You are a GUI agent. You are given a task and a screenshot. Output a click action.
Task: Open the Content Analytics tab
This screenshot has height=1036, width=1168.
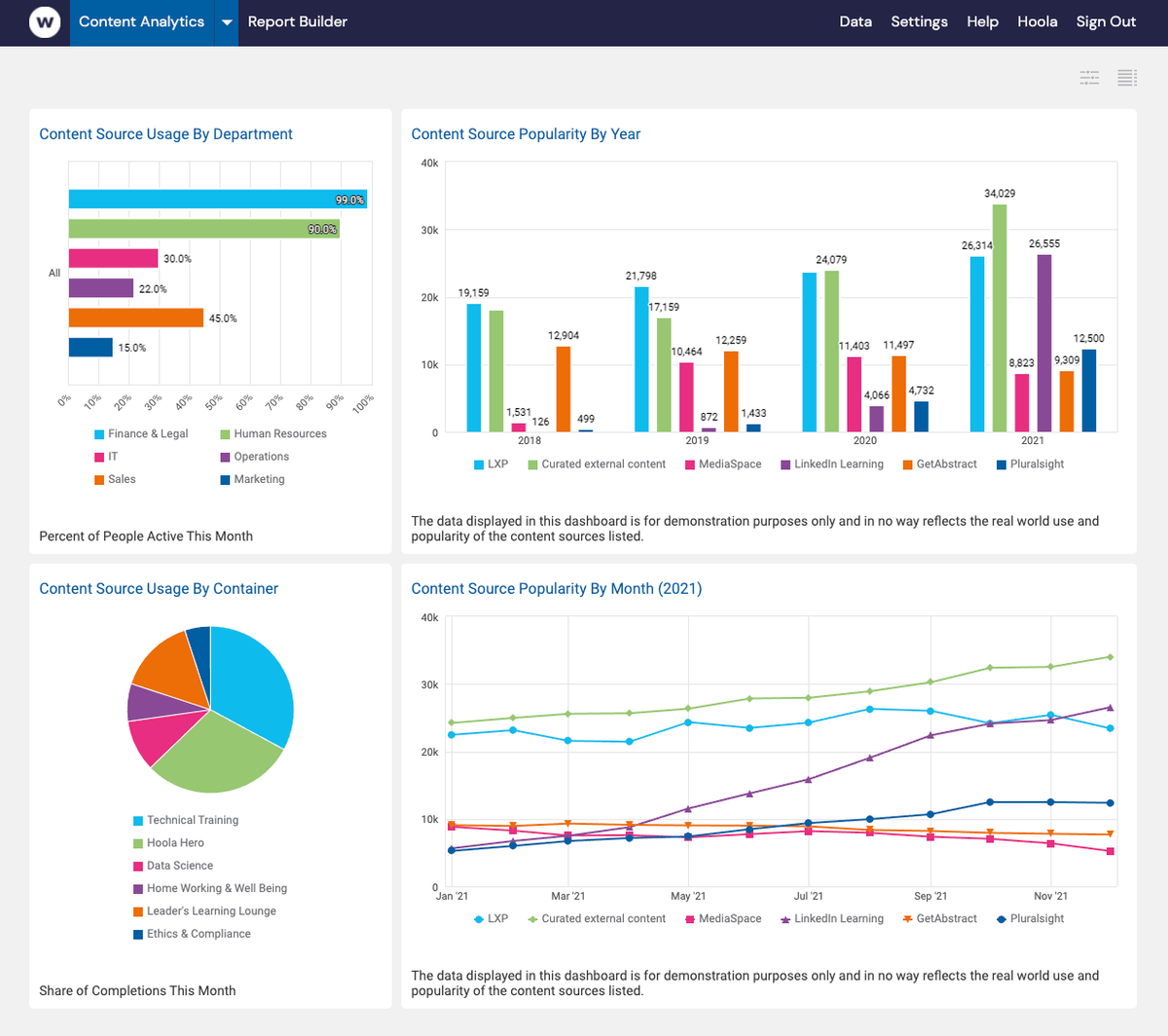click(141, 21)
